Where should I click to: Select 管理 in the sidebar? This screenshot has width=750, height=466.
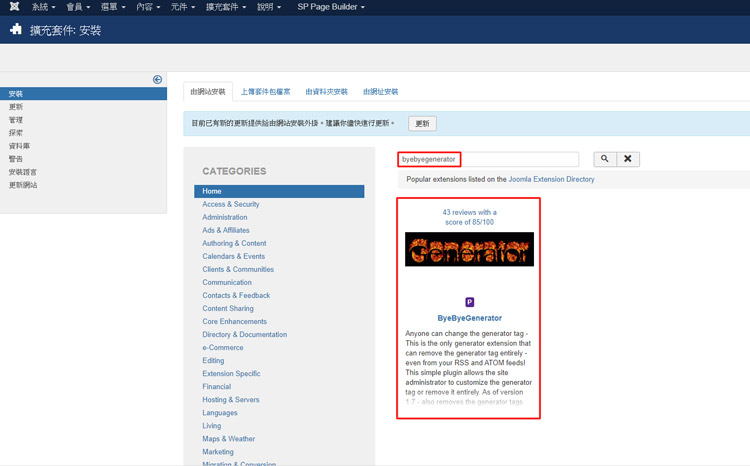point(16,120)
